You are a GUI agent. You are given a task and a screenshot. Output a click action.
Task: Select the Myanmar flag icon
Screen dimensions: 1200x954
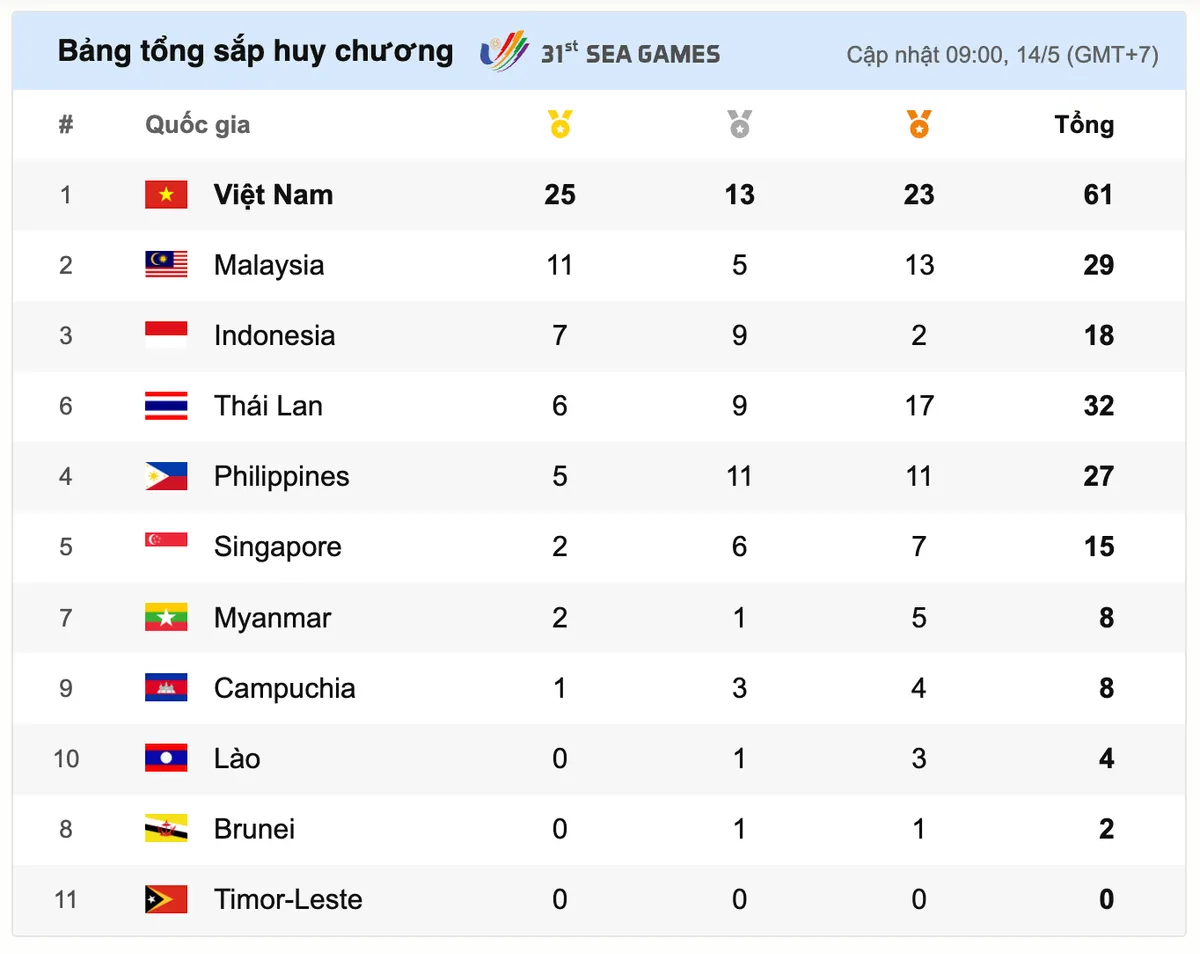[x=166, y=617]
